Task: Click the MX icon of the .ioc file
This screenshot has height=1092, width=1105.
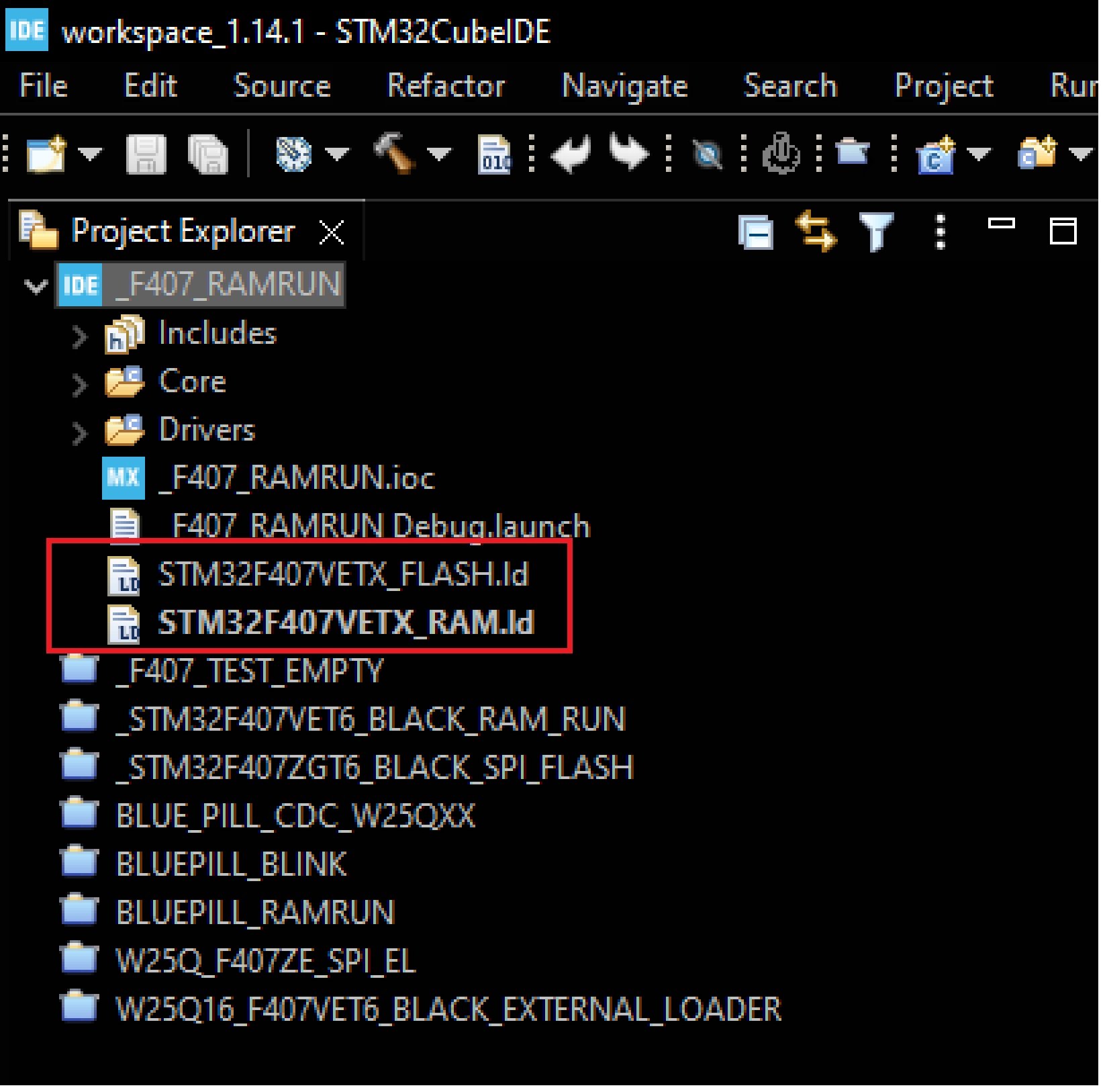Action: click(124, 477)
